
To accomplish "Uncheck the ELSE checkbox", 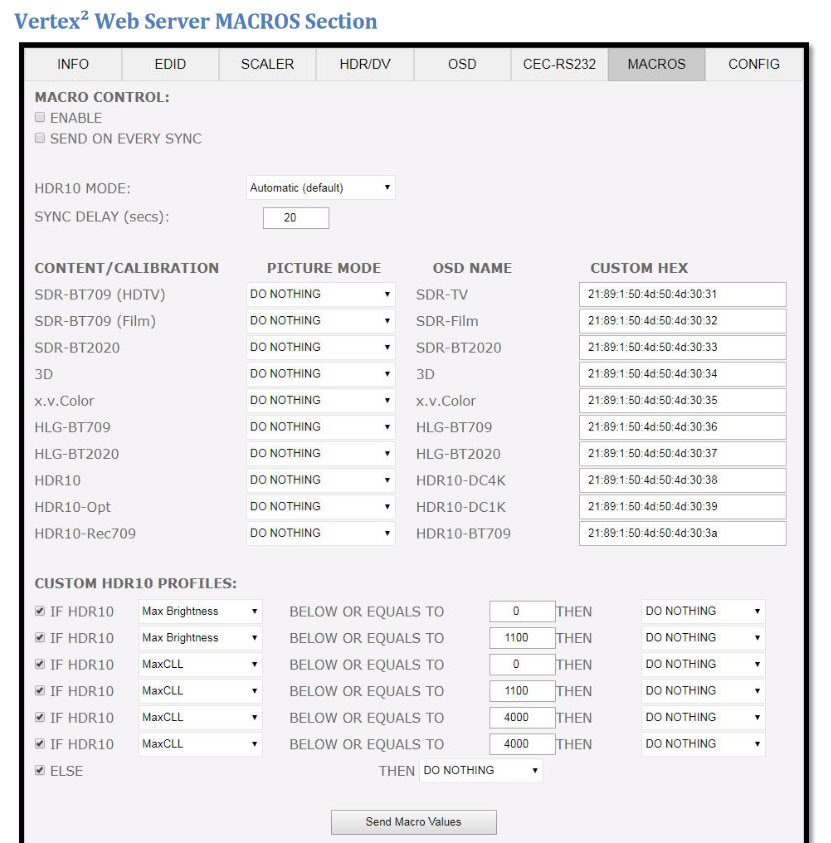I will (x=40, y=771).
